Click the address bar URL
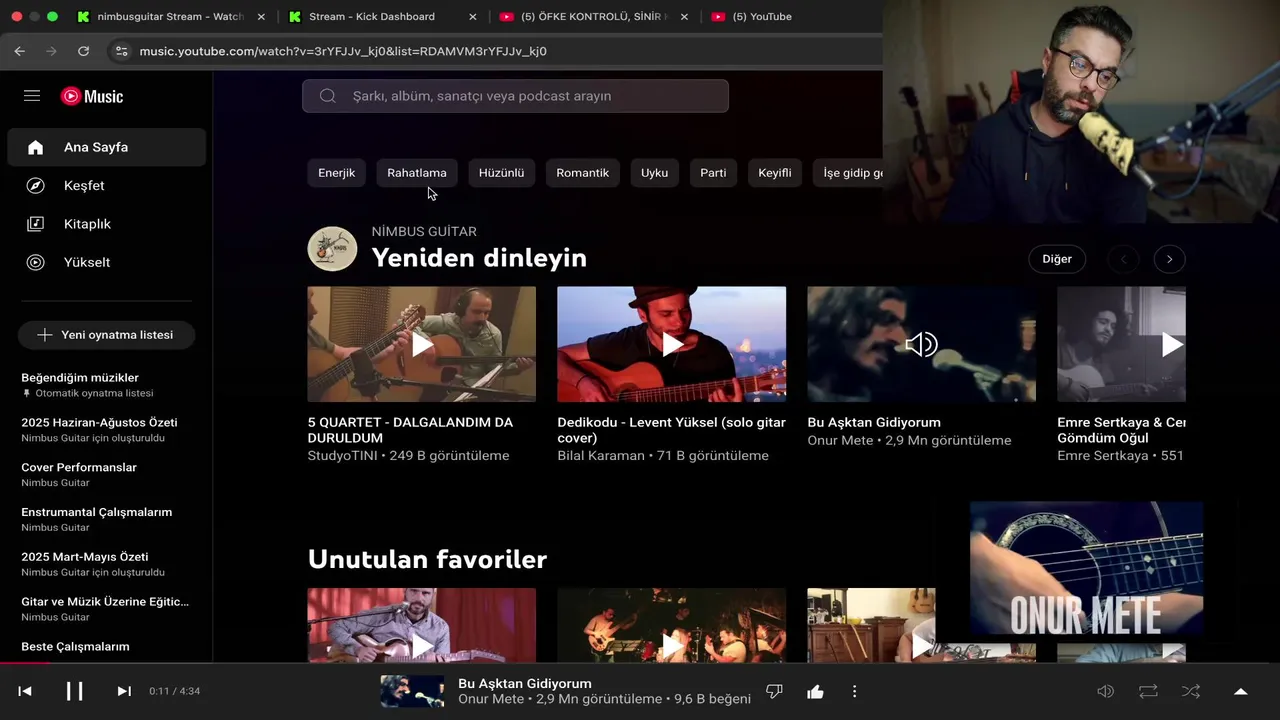This screenshot has width=1280, height=720. point(343,51)
